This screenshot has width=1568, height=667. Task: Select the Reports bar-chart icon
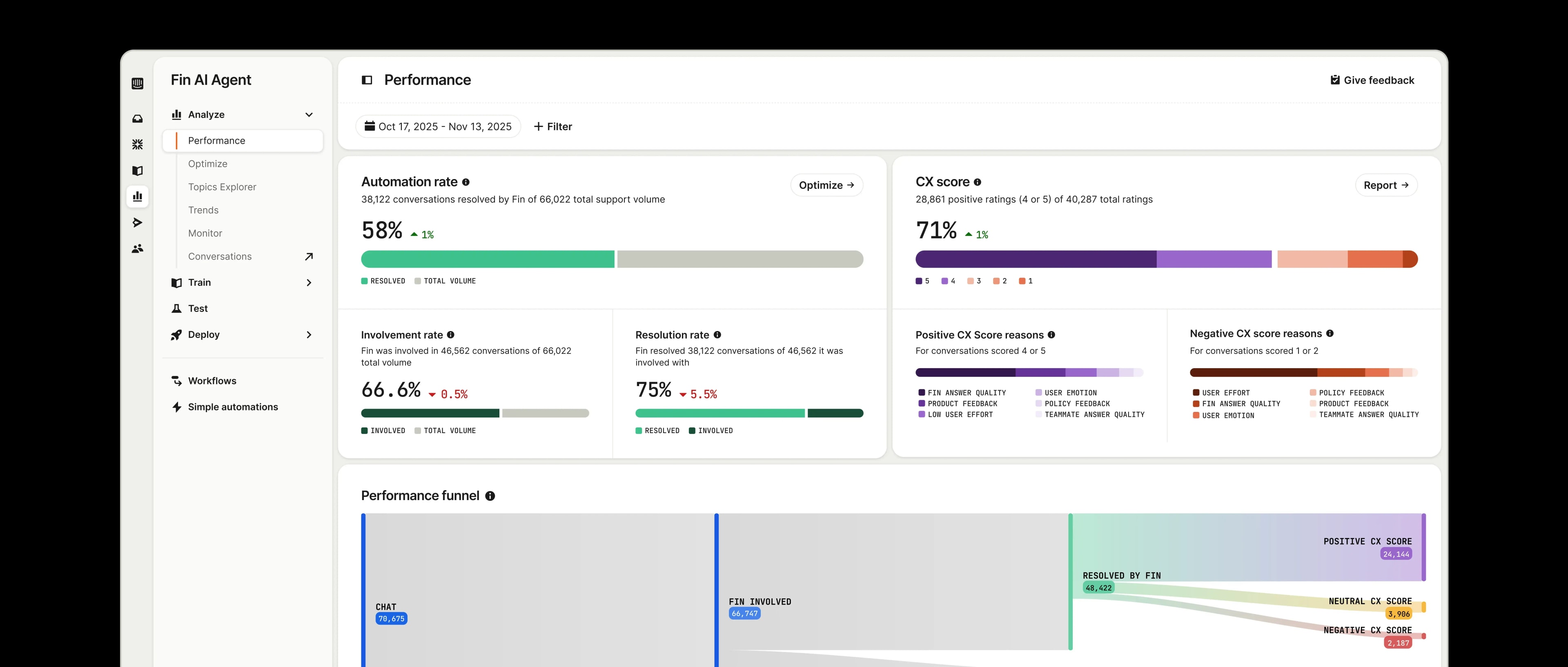(138, 197)
